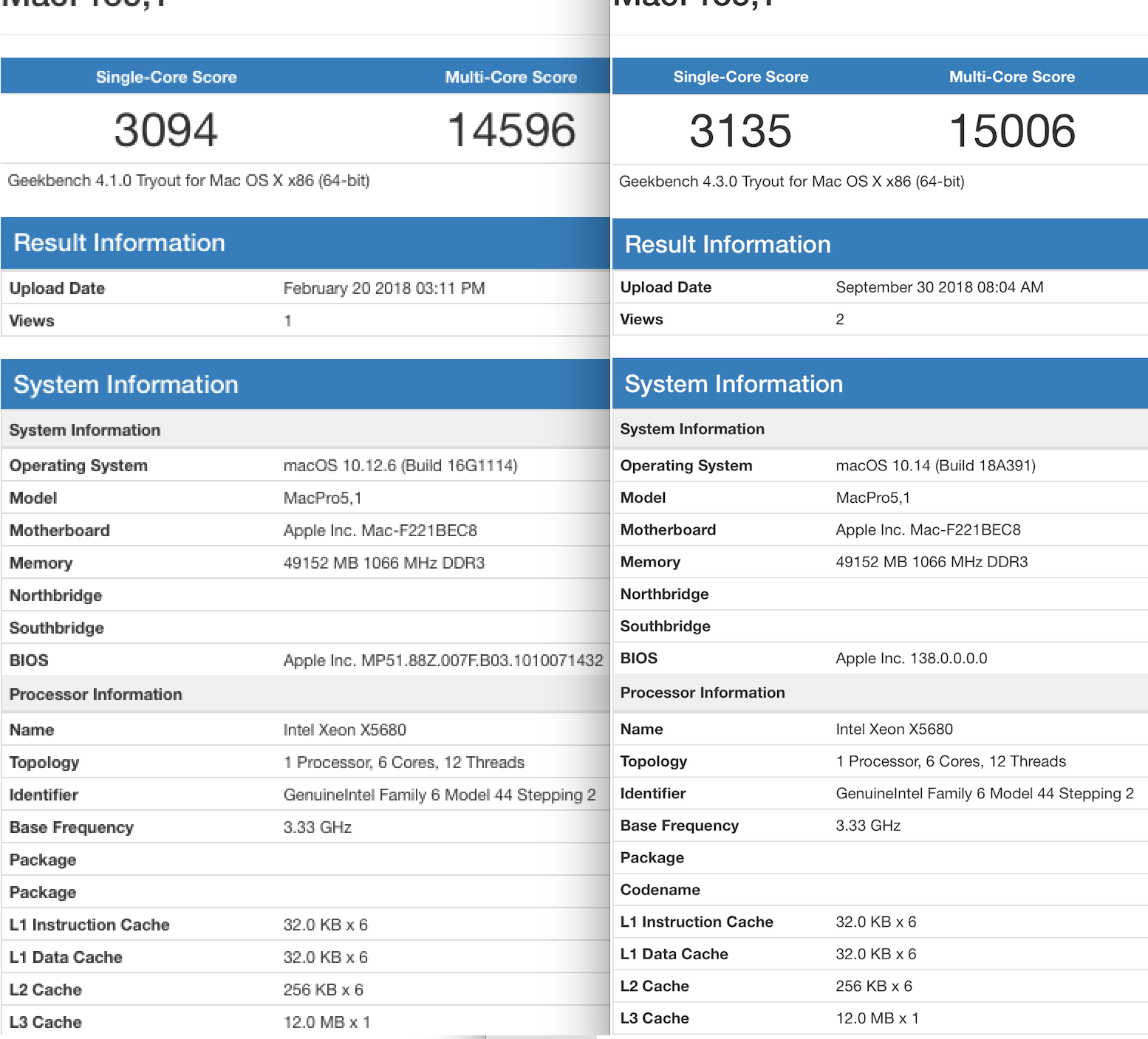This screenshot has width=1148, height=1039.
Task: Click 'Intel Xeon X5680' in the Geekbench 4.3.0 result
Action: (895, 730)
